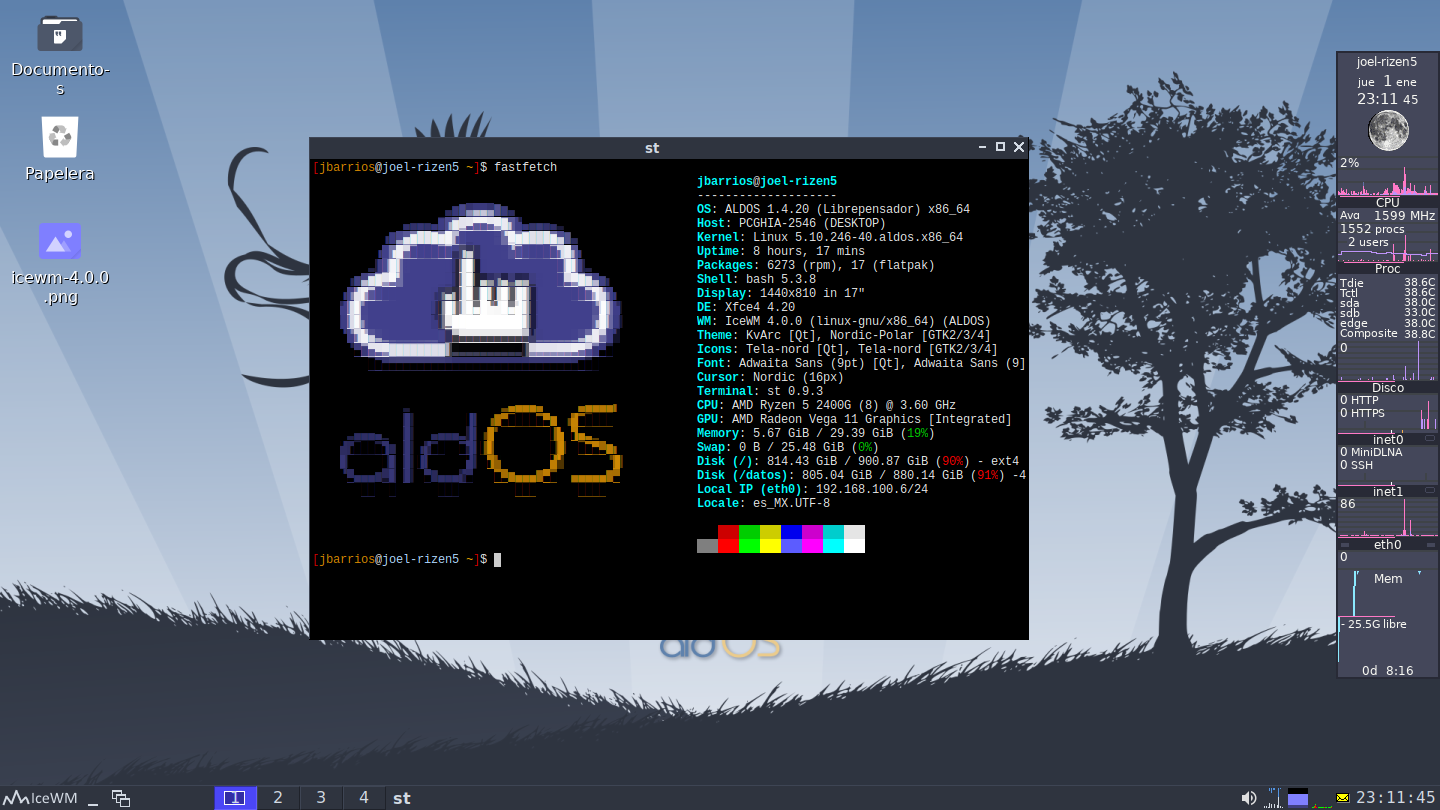Viewport: 1440px width, 810px height.
Task: Expand the Disco panel in GKrellM
Action: coord(1387,387)
